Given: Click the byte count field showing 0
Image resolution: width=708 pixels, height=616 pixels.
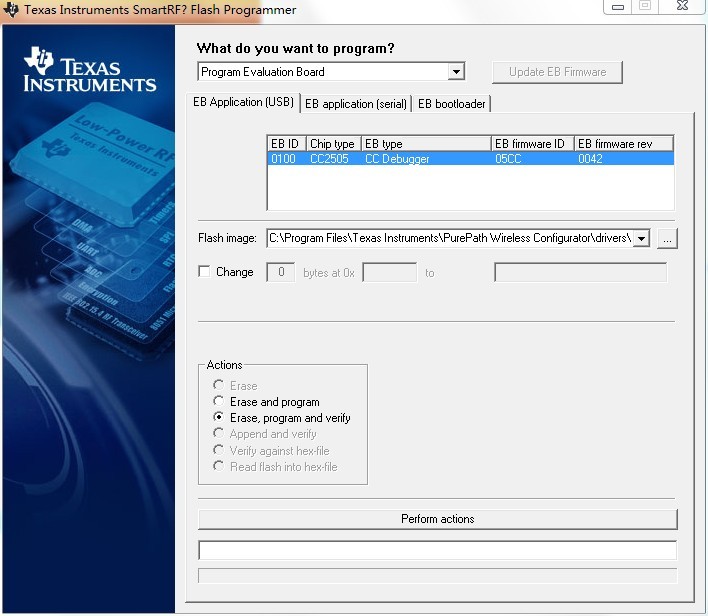Looking at the screenshot, I should pyautogui.click(x=280, y=272).
